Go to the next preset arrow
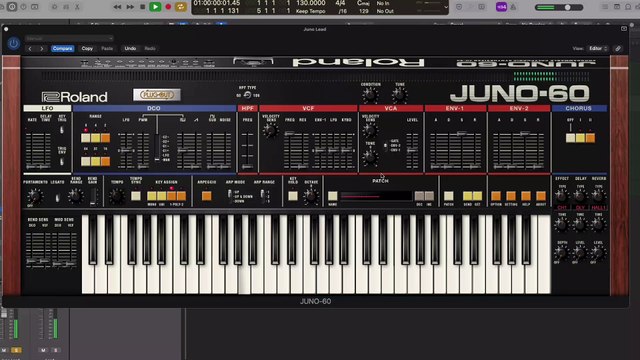 [x=42, y=49]
